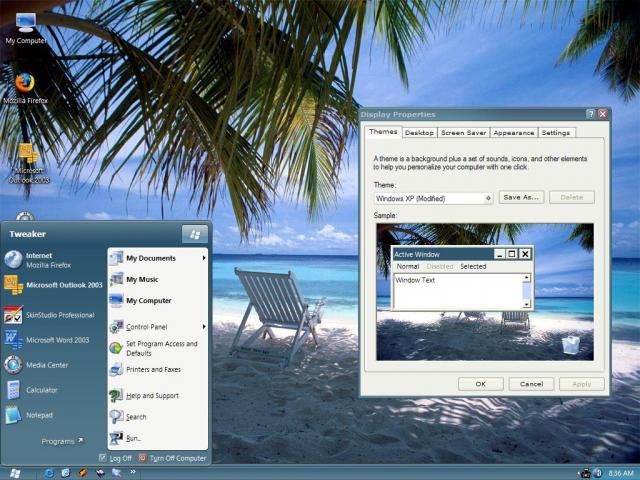Expand Control Panel submenu
Viewport: 640px width, 480px height.
204,327
